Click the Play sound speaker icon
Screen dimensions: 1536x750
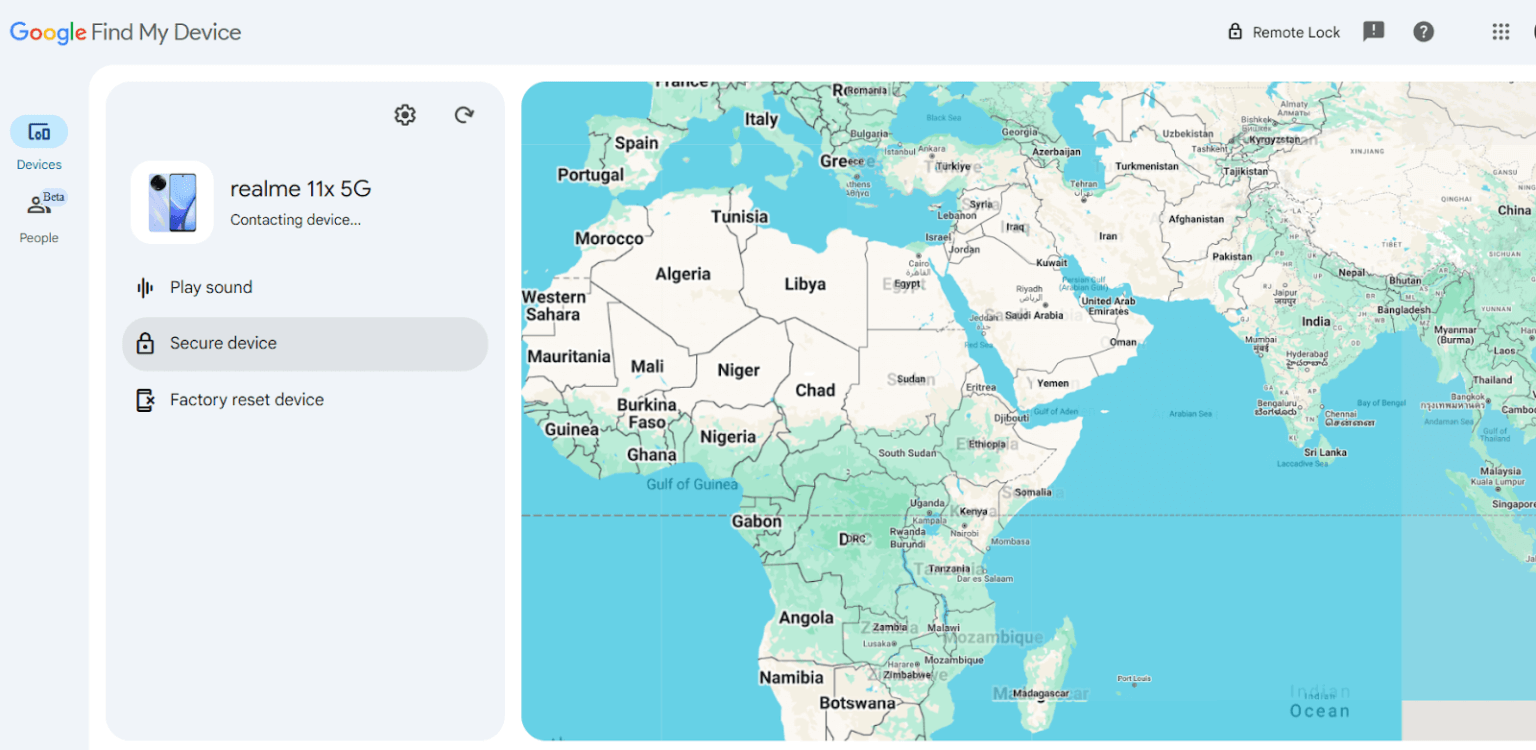tap(145, 287)
